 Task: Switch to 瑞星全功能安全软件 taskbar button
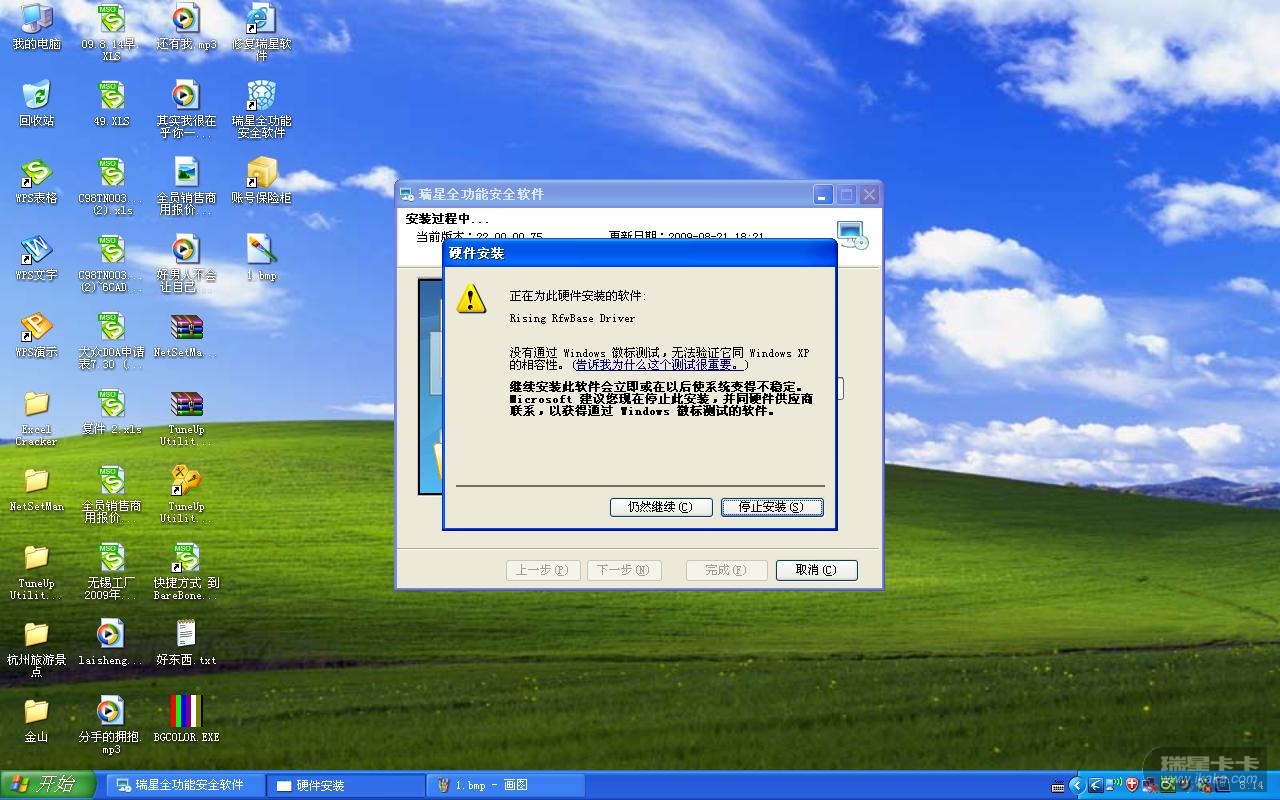pyautogui.click(x=188, y=785)
